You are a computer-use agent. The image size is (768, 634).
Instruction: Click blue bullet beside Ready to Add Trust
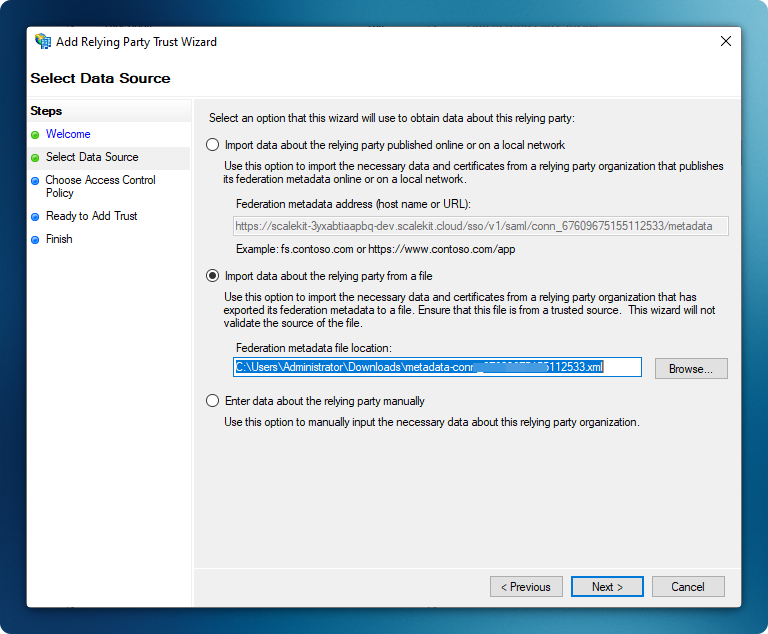pyautogui.click(x=35, y=217)
